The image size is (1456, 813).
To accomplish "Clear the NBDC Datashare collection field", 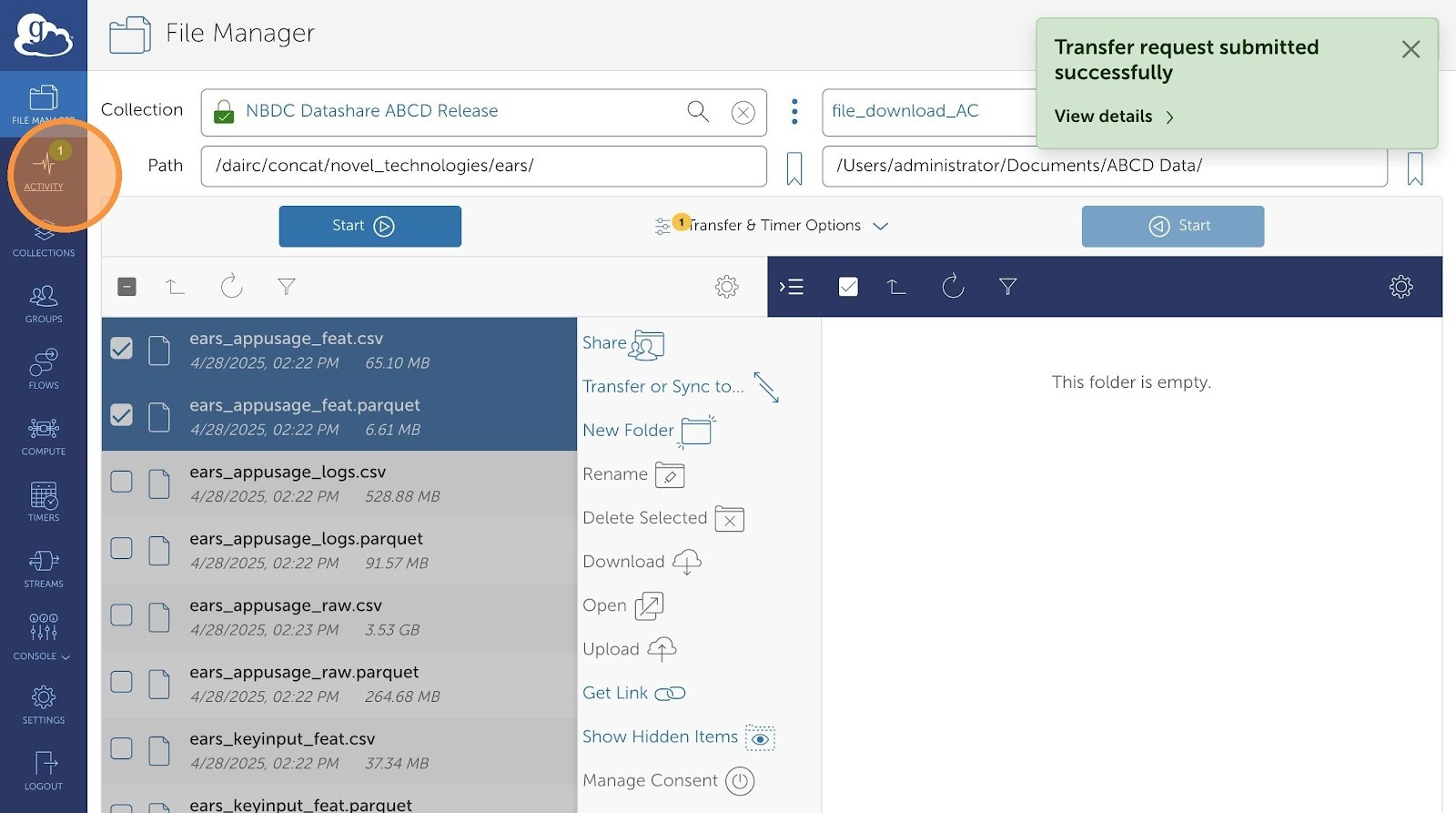I will click(743, 112).
